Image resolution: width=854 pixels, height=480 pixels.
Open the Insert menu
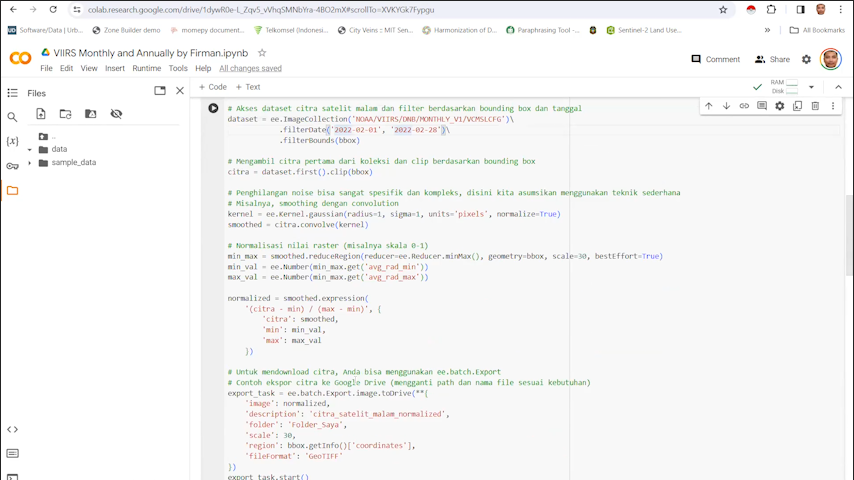click(x=115, y=69)
